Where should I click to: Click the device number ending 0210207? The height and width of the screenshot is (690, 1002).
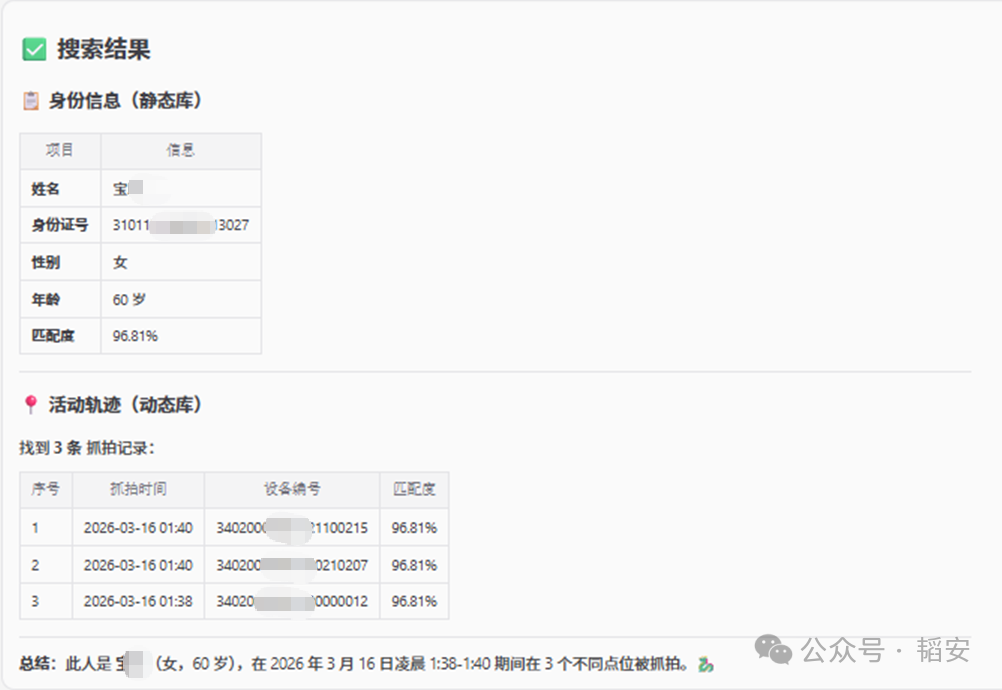coord(292,565)
